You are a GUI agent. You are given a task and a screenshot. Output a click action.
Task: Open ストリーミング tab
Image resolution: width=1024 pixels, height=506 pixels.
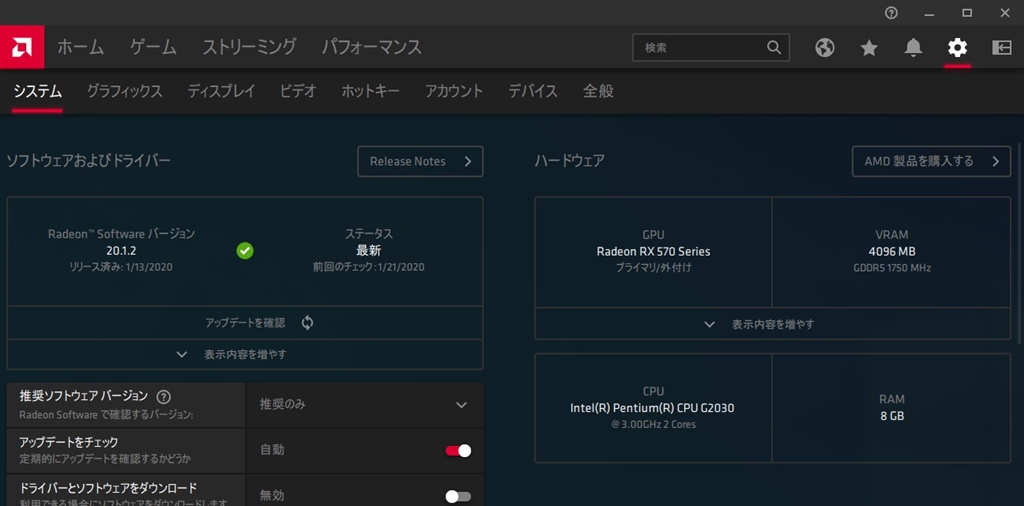tap(249, 47)
